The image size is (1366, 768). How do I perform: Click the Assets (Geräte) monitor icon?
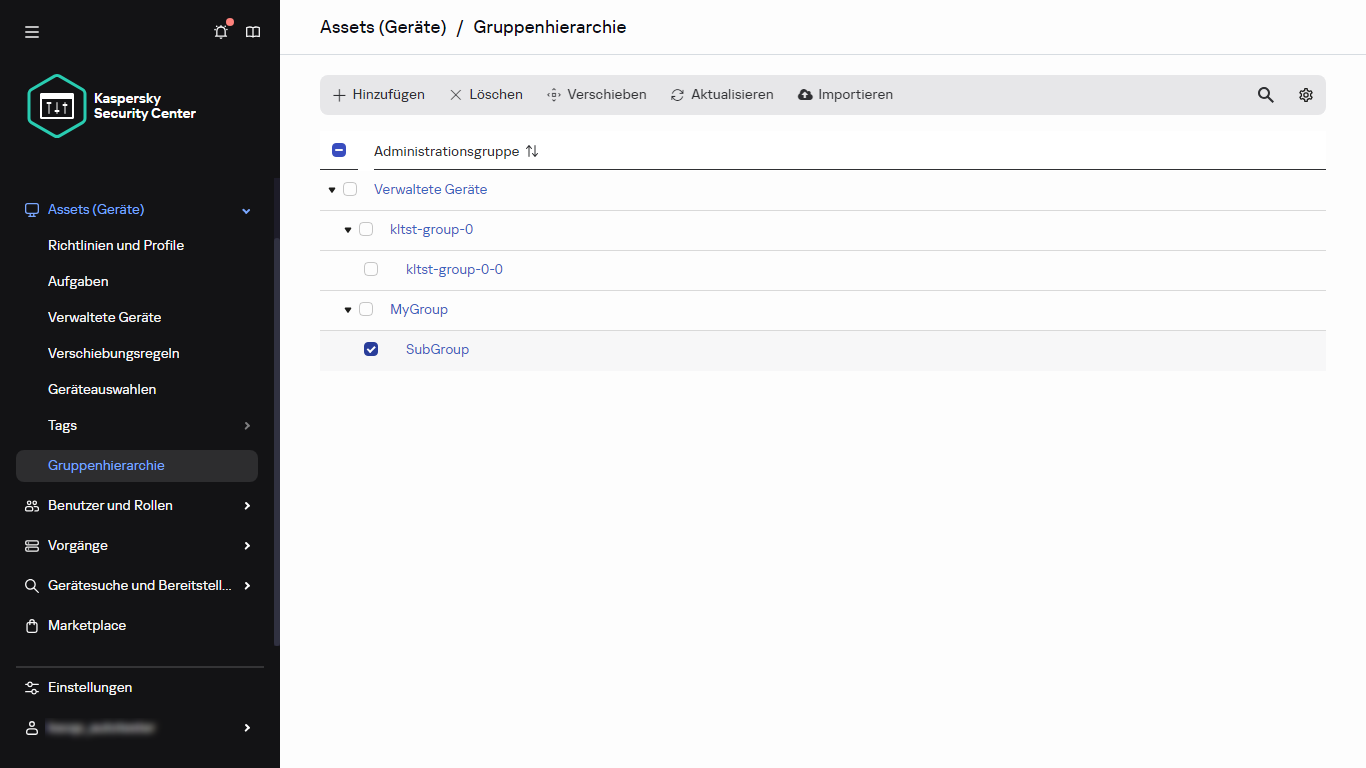tap(31, 209)
